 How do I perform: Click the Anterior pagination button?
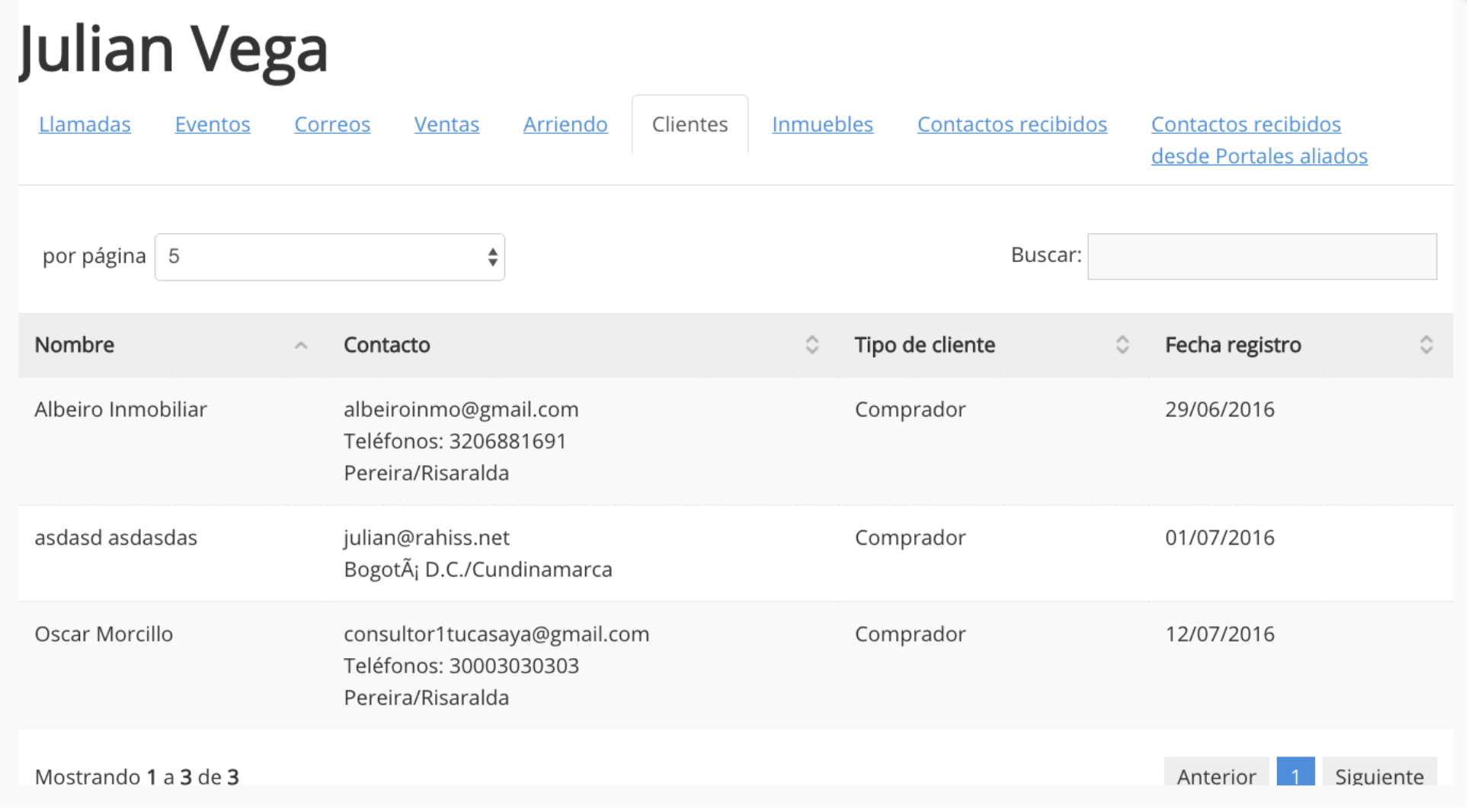pos(1216,775)
